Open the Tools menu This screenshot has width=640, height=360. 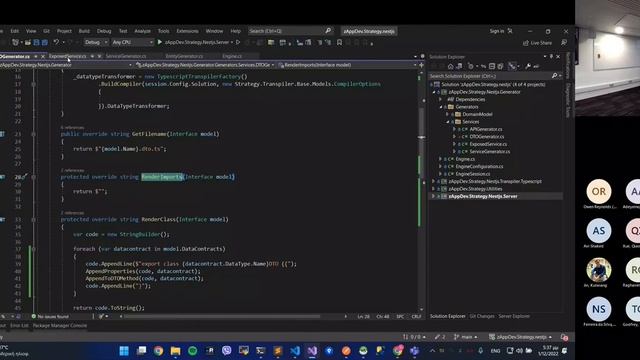tap(163, 31)
